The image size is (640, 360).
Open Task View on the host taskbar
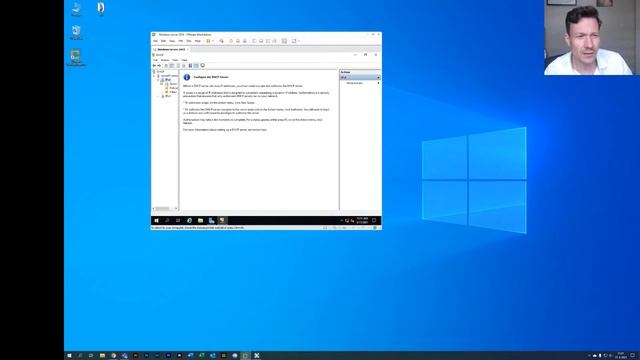point(91,356)
